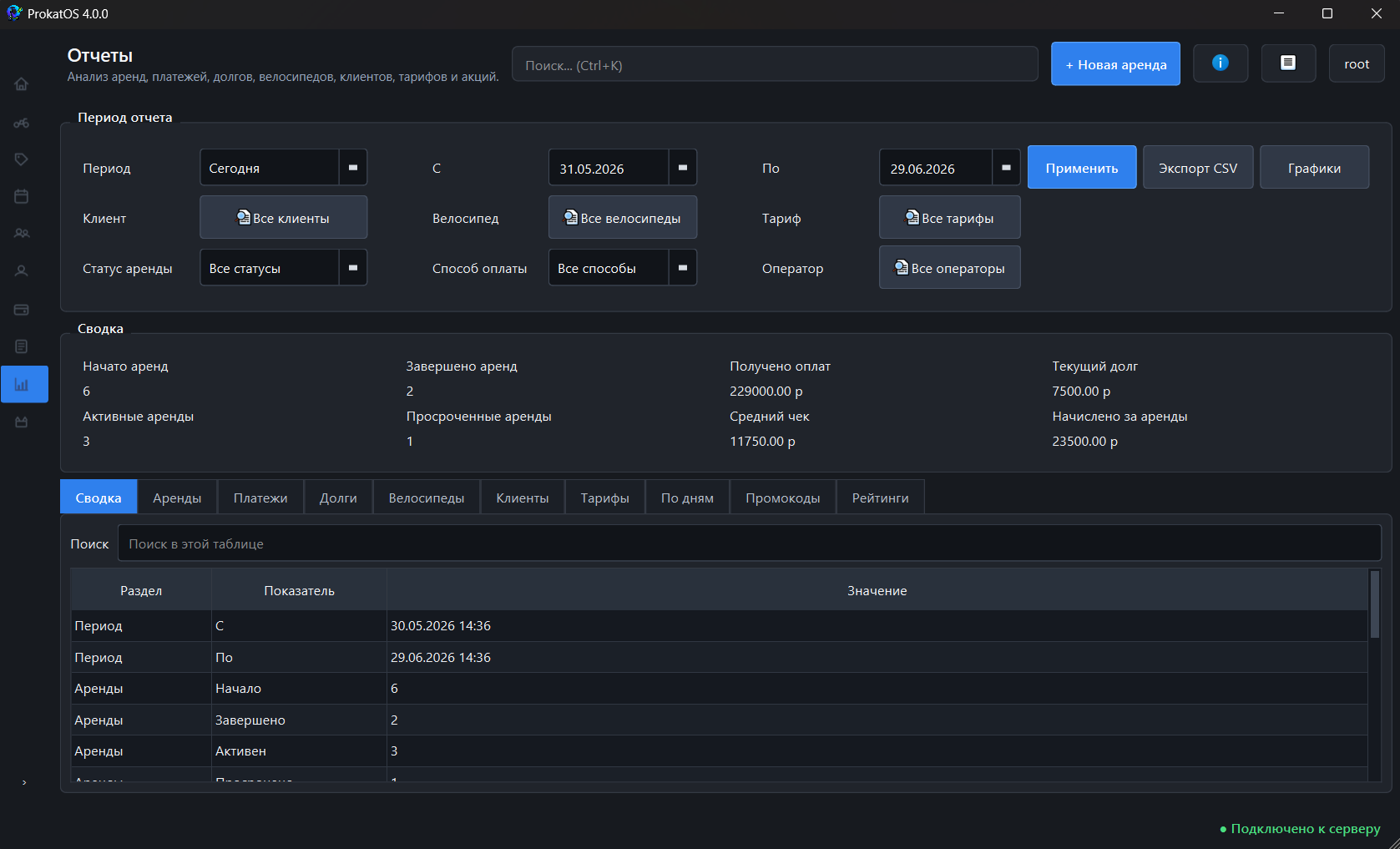
Task: Open the last sidebar icon below reports
Action: (22, 422)
